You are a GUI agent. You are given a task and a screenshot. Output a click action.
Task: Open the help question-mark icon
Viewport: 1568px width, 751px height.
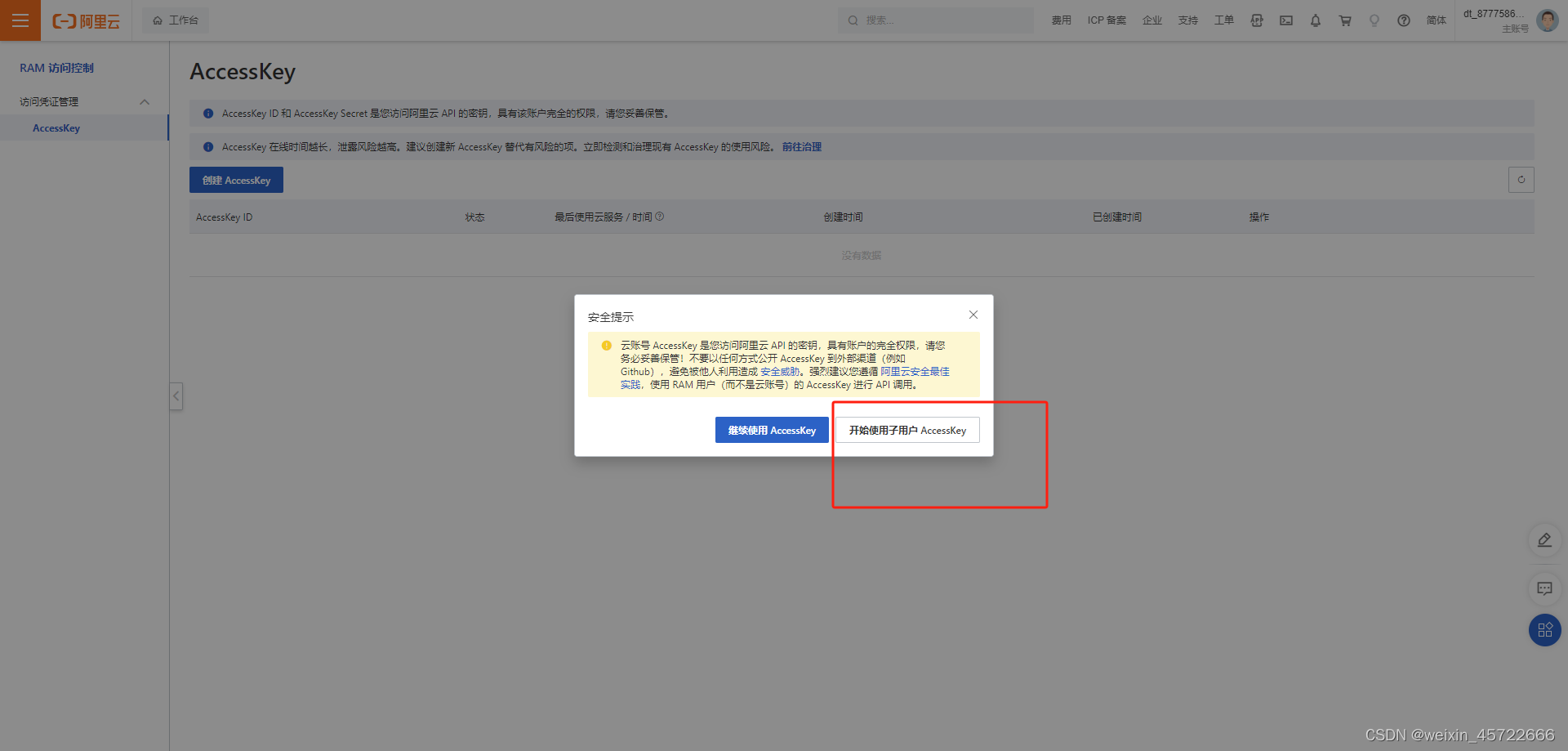1404,20
